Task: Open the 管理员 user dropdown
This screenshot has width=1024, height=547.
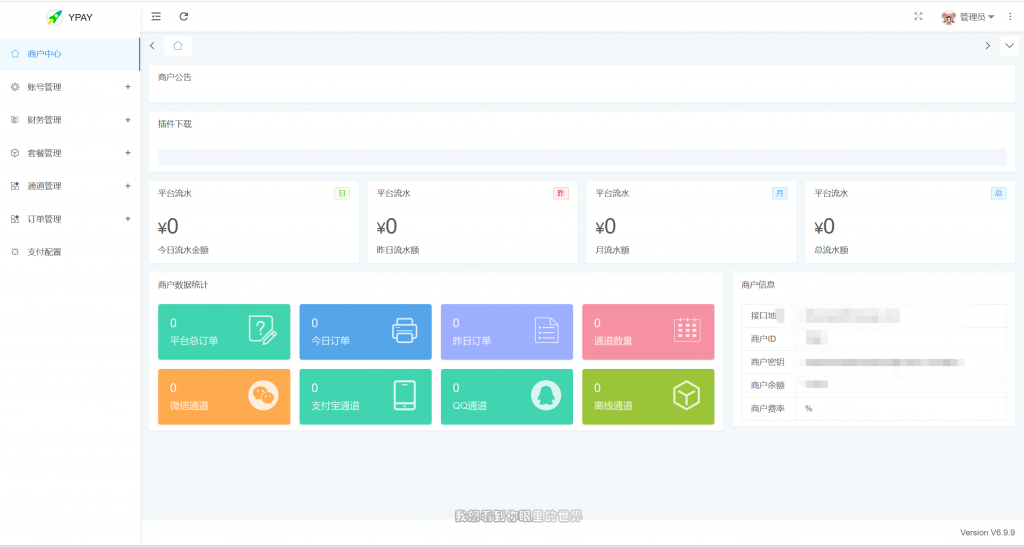Action: pyautogui.click(x=968, y=17)
